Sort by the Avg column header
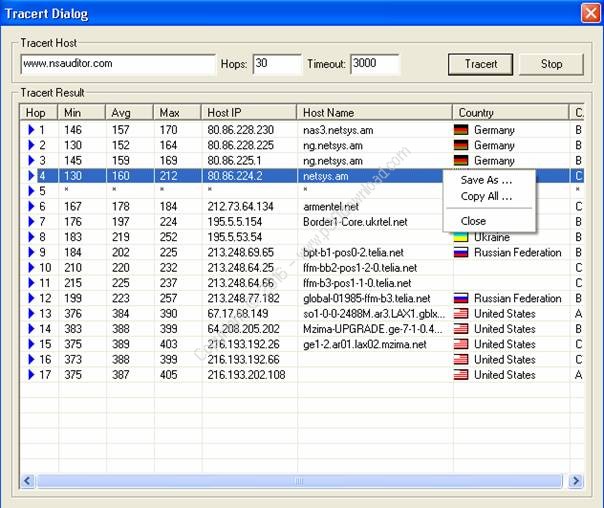 129,113
